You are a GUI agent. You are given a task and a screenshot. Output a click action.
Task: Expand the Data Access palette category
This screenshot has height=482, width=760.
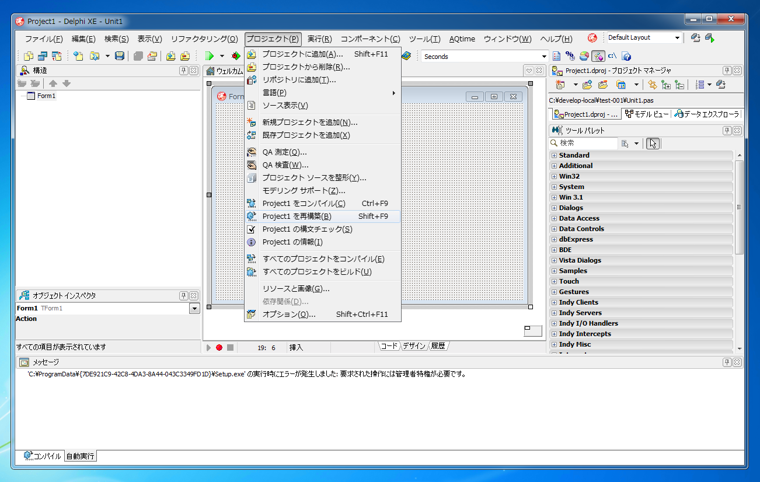[554, 218]
